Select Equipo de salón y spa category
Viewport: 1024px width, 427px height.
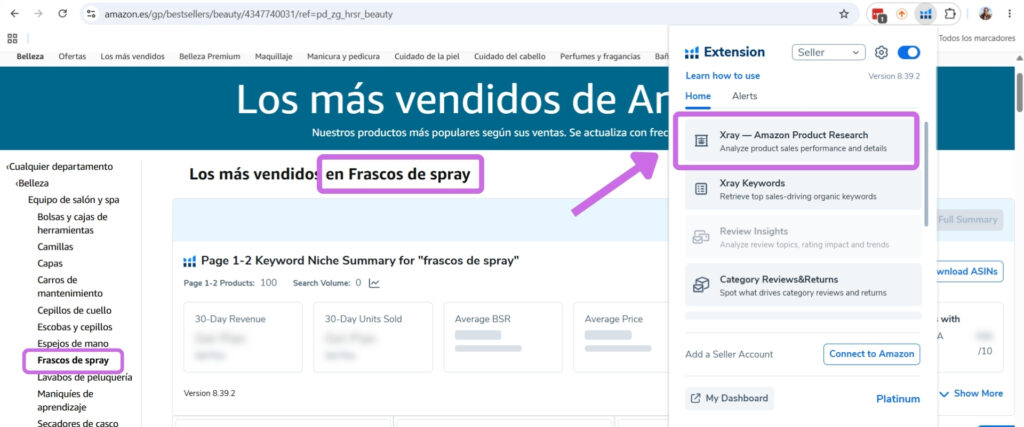(x=73, y=200)
